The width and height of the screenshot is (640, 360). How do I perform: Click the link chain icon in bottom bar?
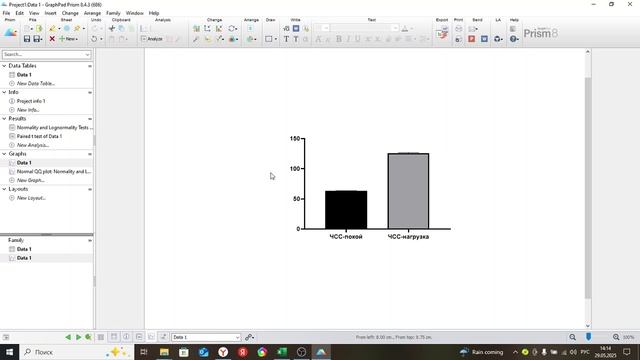click(249, 337)
